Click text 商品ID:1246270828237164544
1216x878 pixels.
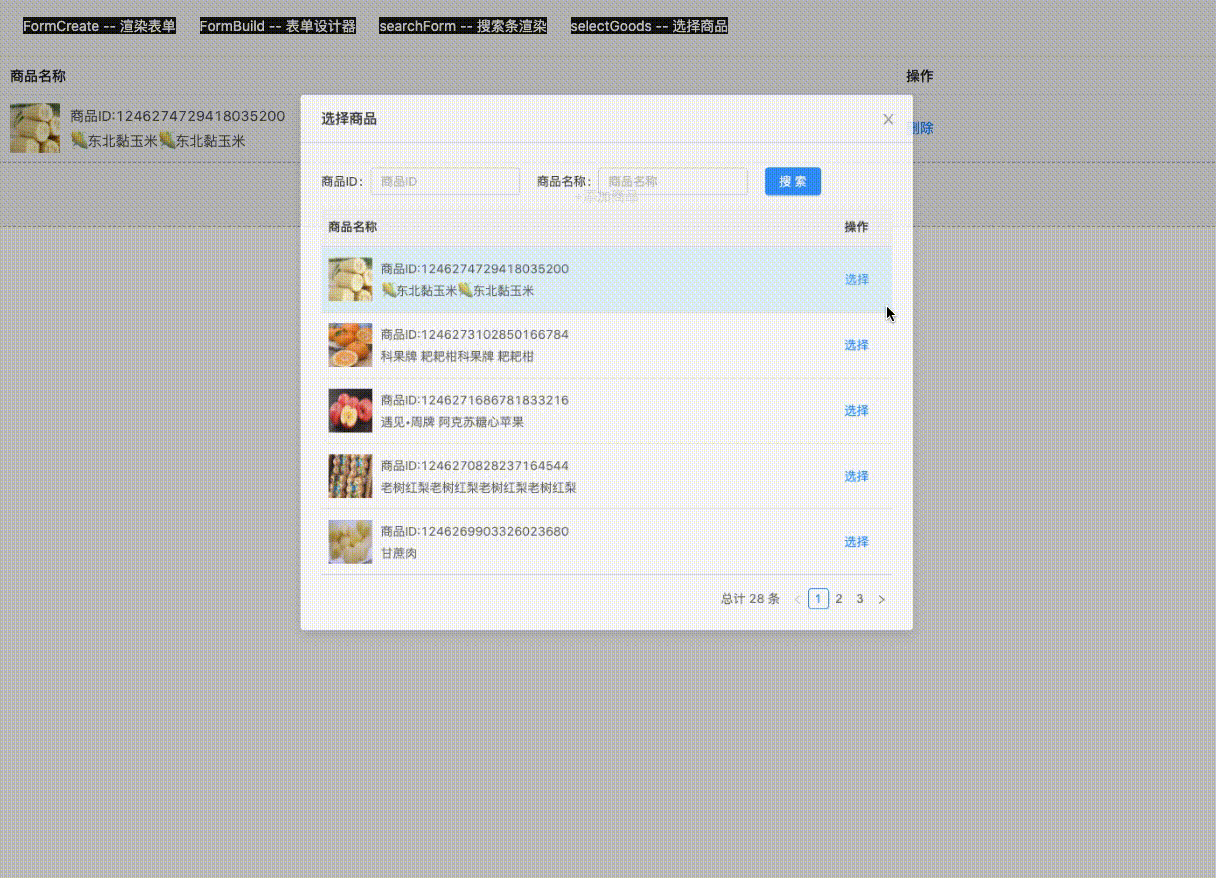point(475,466)
